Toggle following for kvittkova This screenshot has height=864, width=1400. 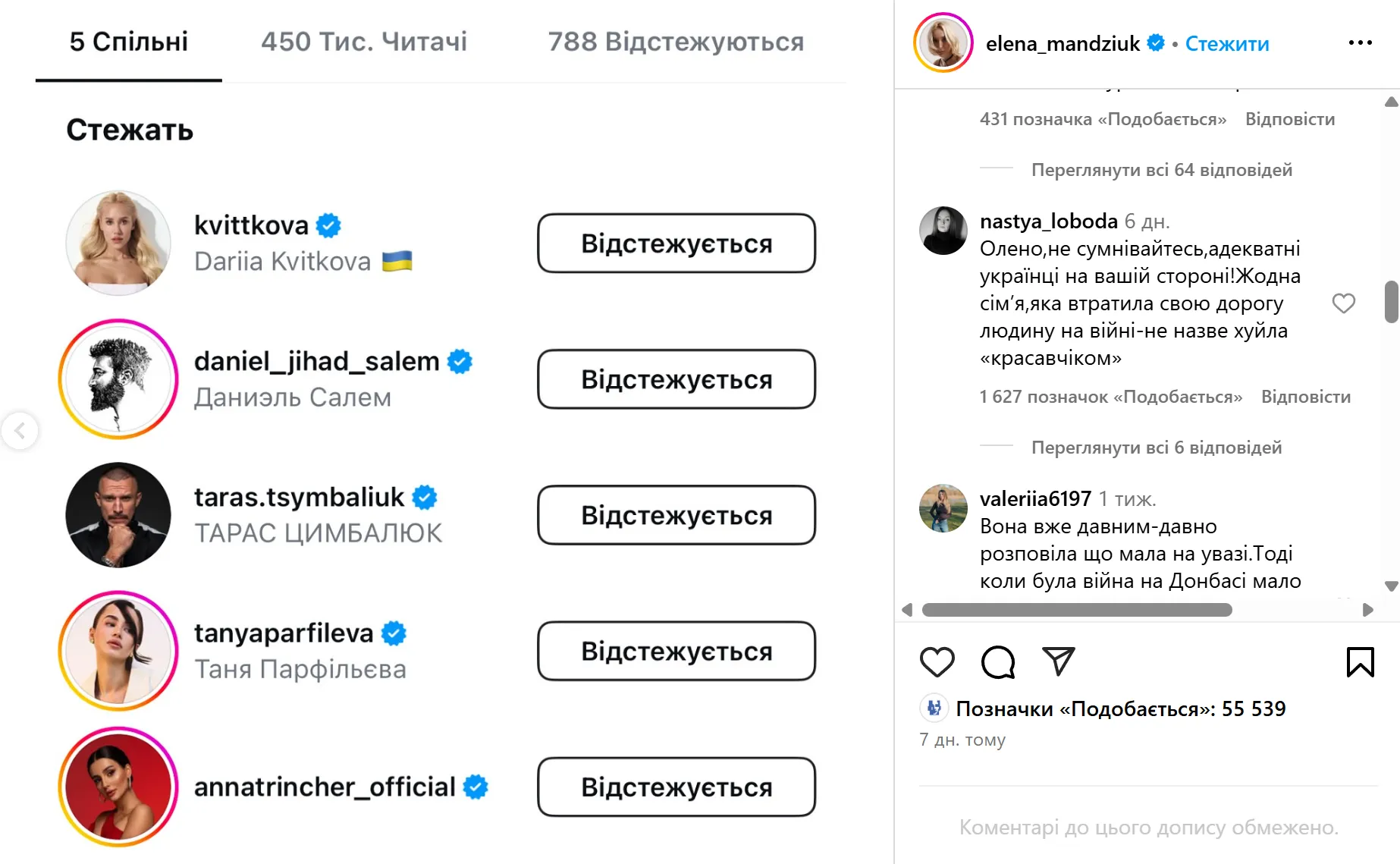coord(676,243)
